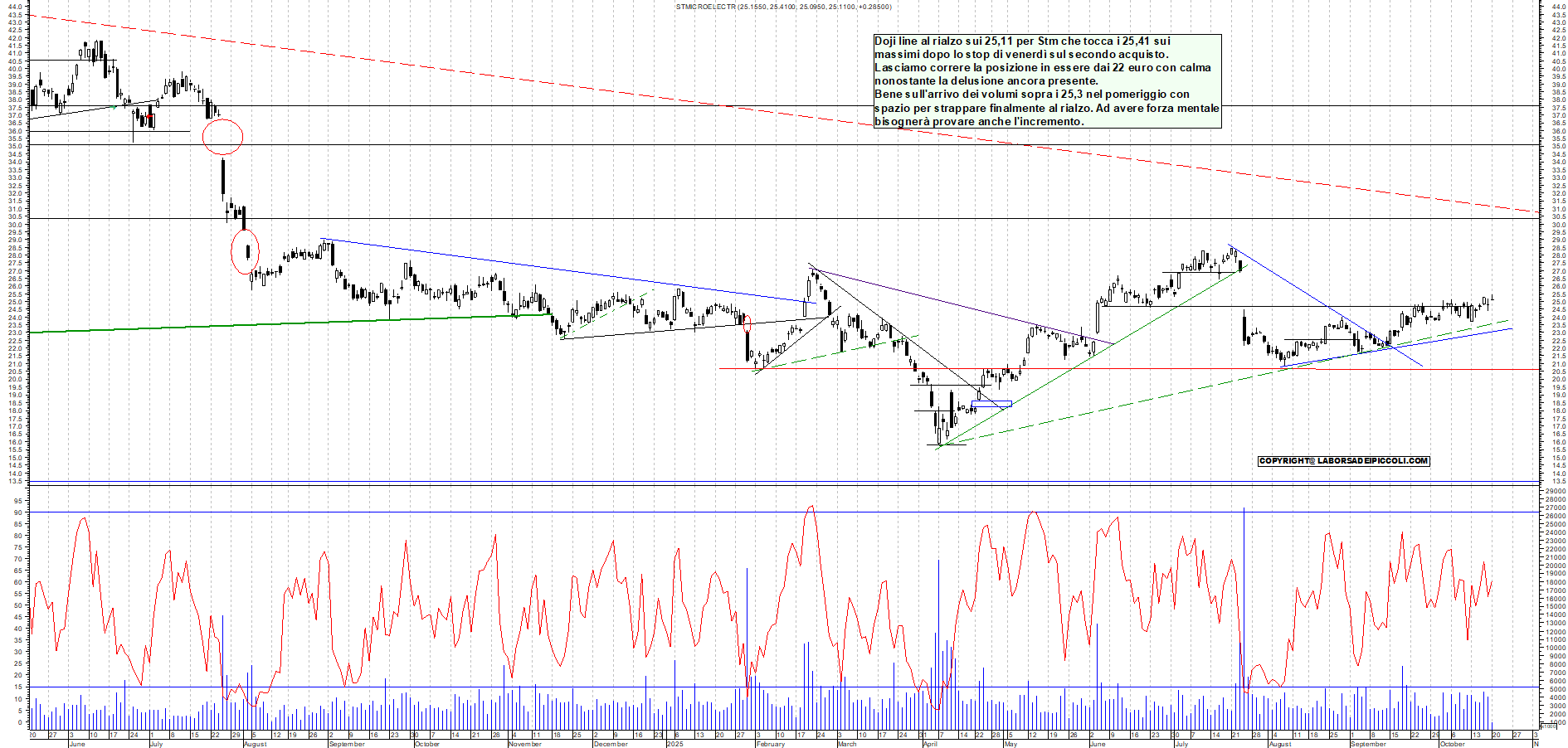Click the largest red circle marking the price gap
The width and height of the screenshot is (1568, 748).
pyautogui.click(x=223, y=137)
